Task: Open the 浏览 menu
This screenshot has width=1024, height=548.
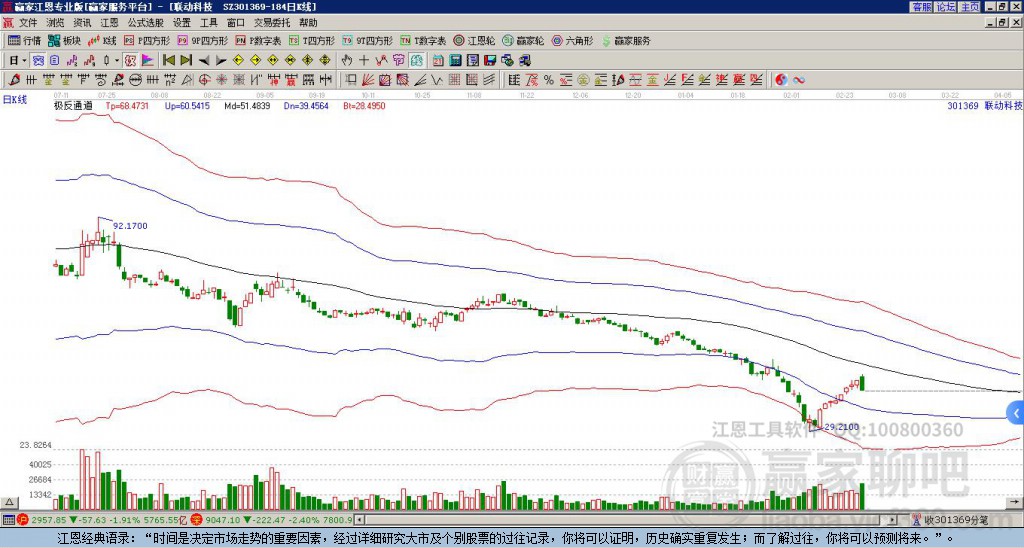Action: (56, 23)
